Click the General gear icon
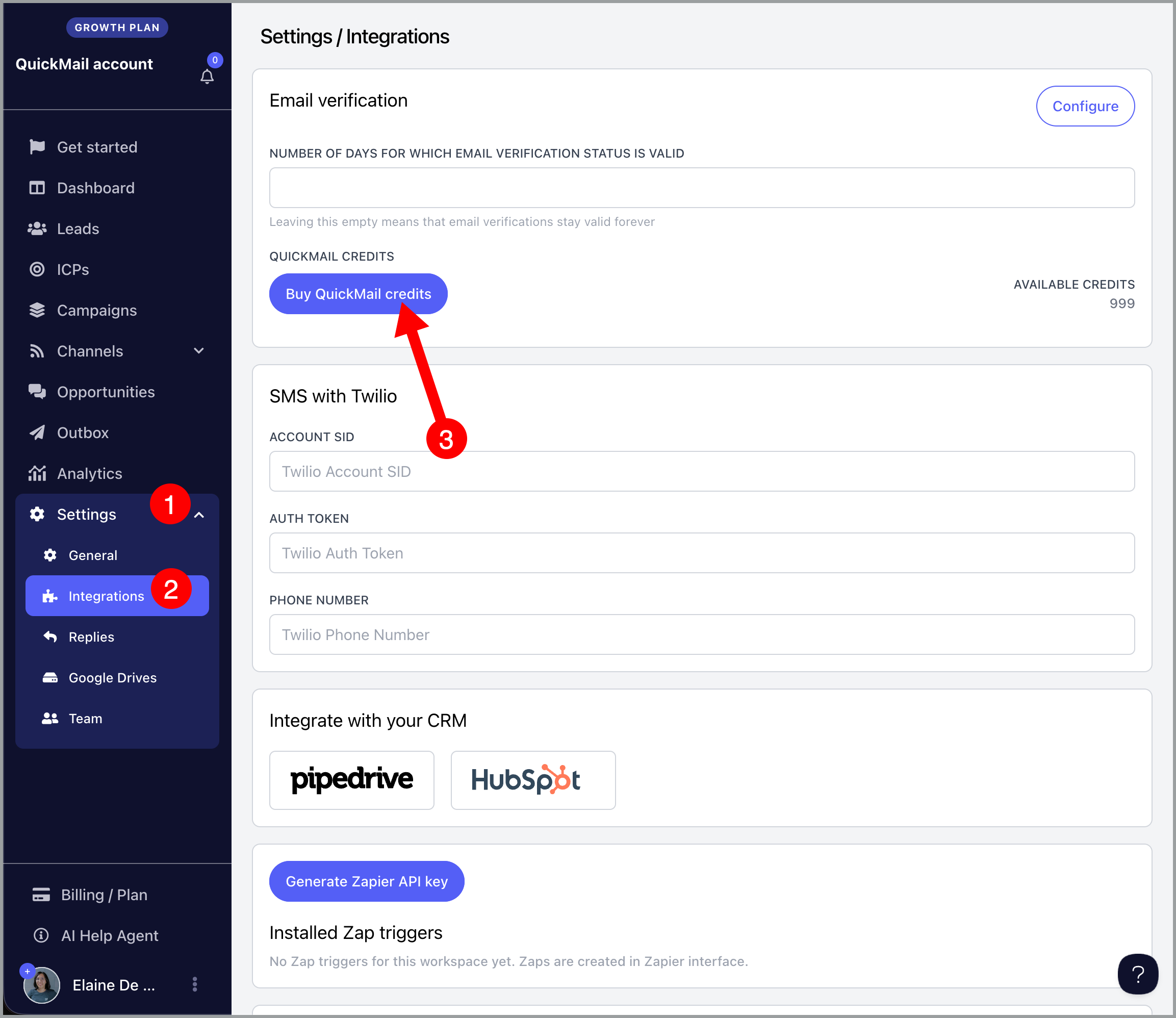This screenshot has width=1176, height=1018. (50, 555)
